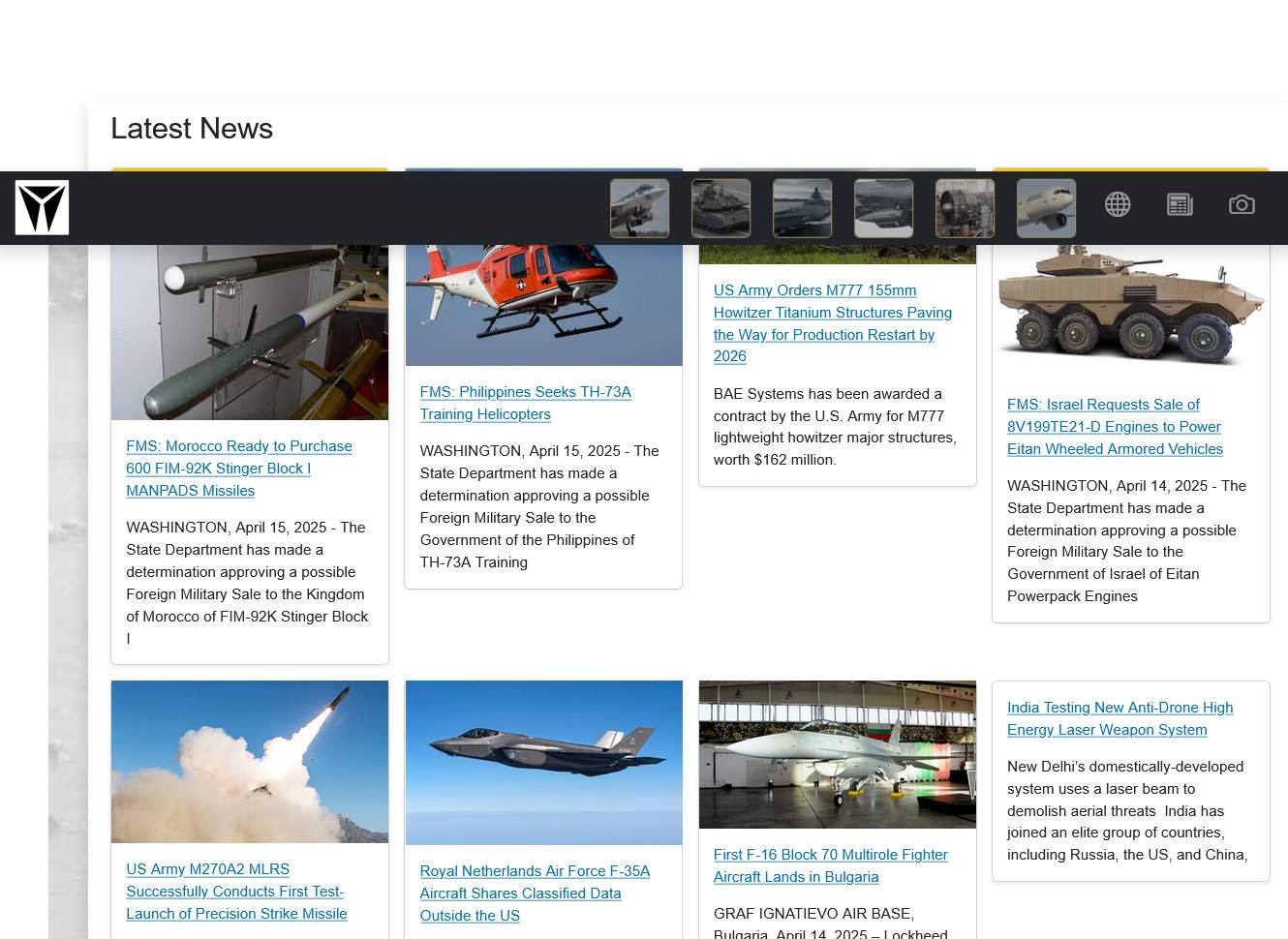Screen dimensions: 1288x939
Task: Click the Latest News heading
Action: [x=192, y=129]
